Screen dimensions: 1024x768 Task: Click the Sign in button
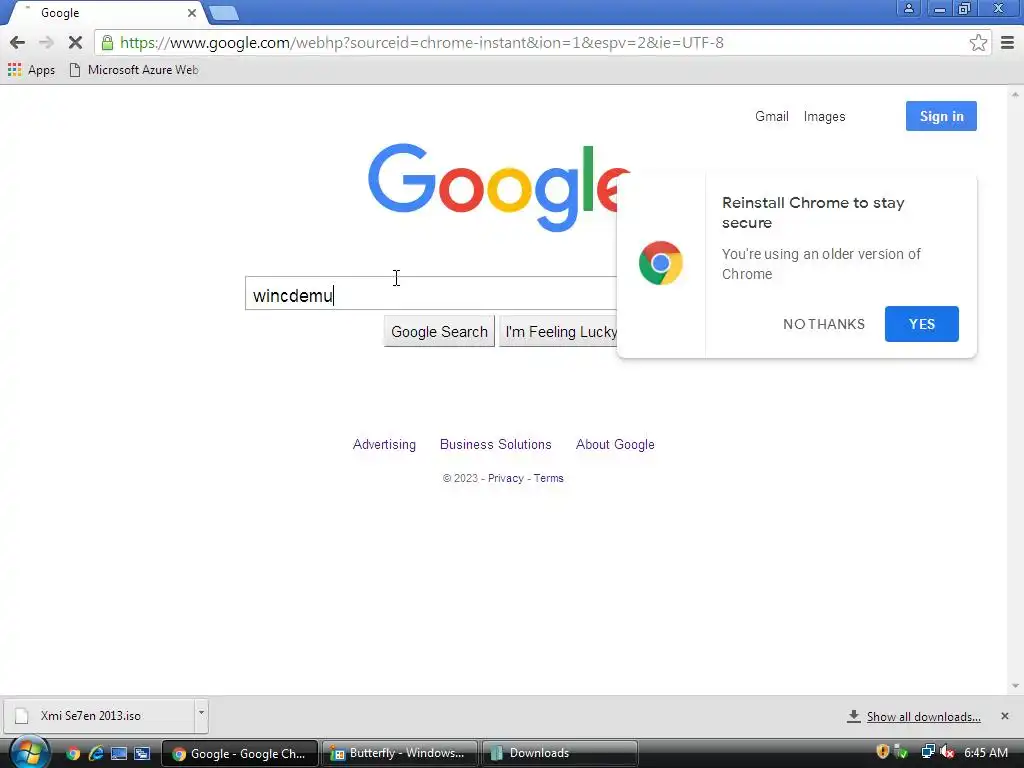[941, 116]
